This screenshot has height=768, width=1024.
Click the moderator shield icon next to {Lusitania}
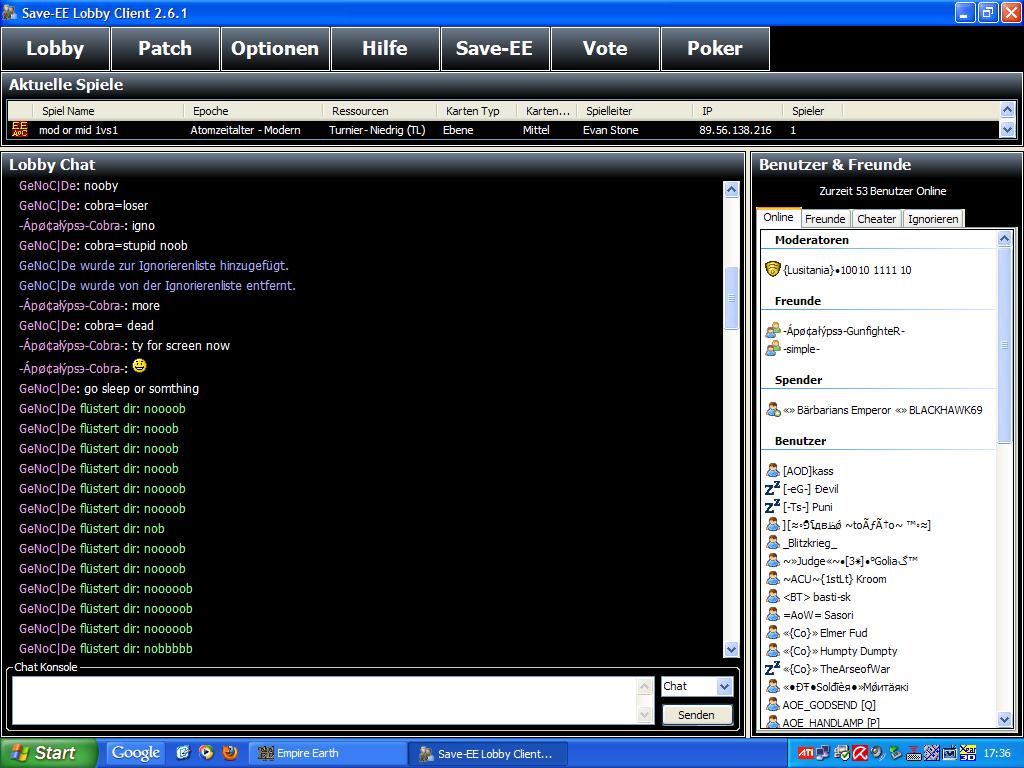click(x=772, y=269)
